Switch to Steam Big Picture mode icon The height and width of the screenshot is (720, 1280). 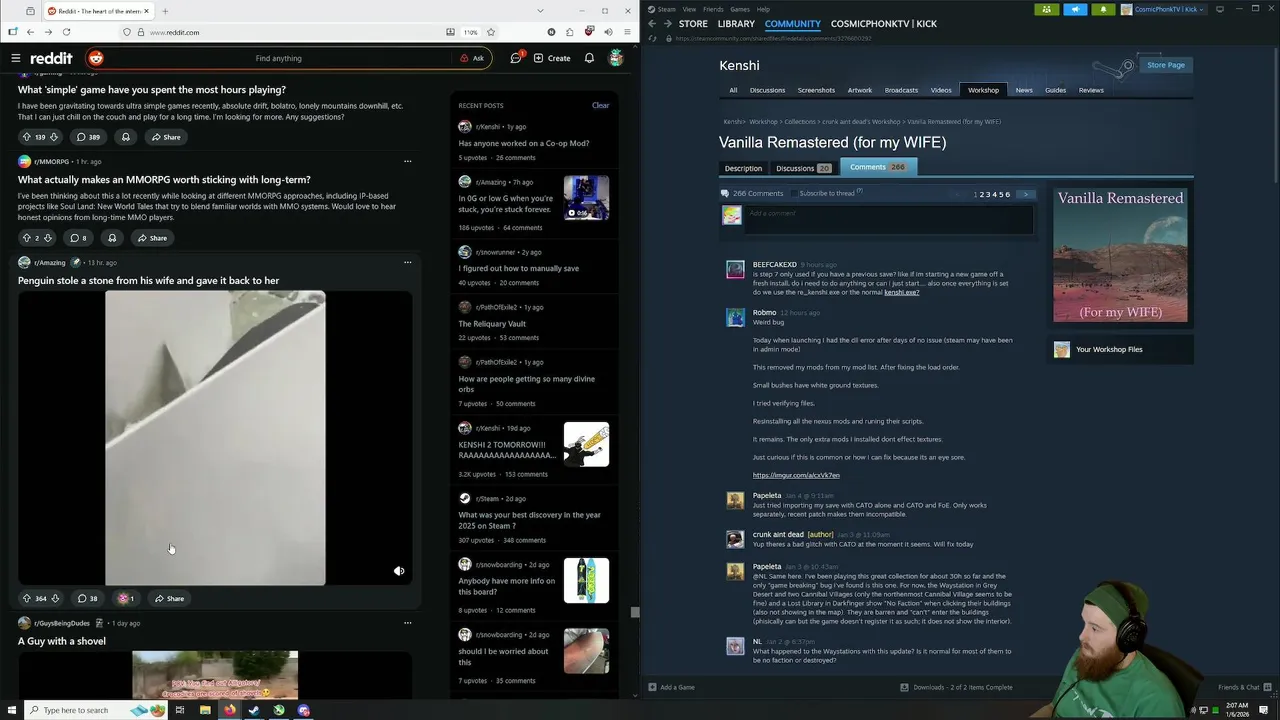click(x=1219, y=9)
